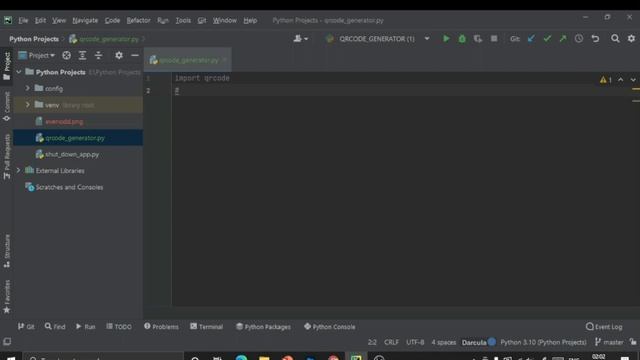Show Git history clock icon
The width and height of the screenshot is (640, 360).
579,39
